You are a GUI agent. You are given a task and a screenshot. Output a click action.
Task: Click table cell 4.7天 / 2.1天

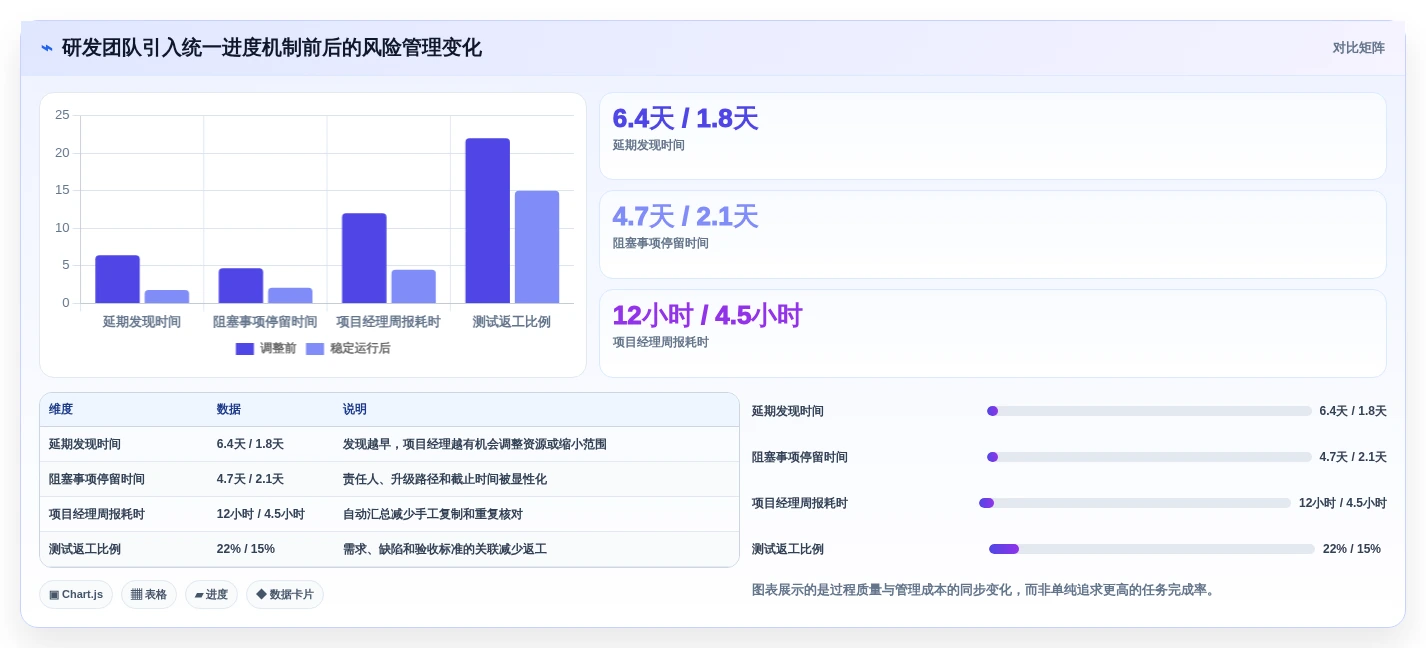(250, 479)
